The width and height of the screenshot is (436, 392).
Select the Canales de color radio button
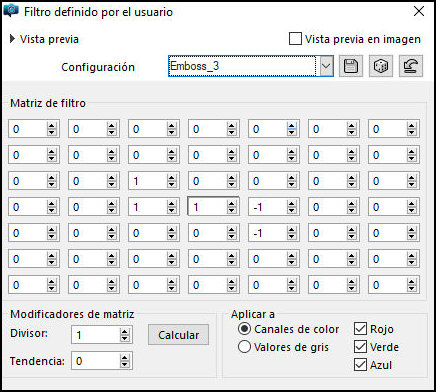point(244,329)
